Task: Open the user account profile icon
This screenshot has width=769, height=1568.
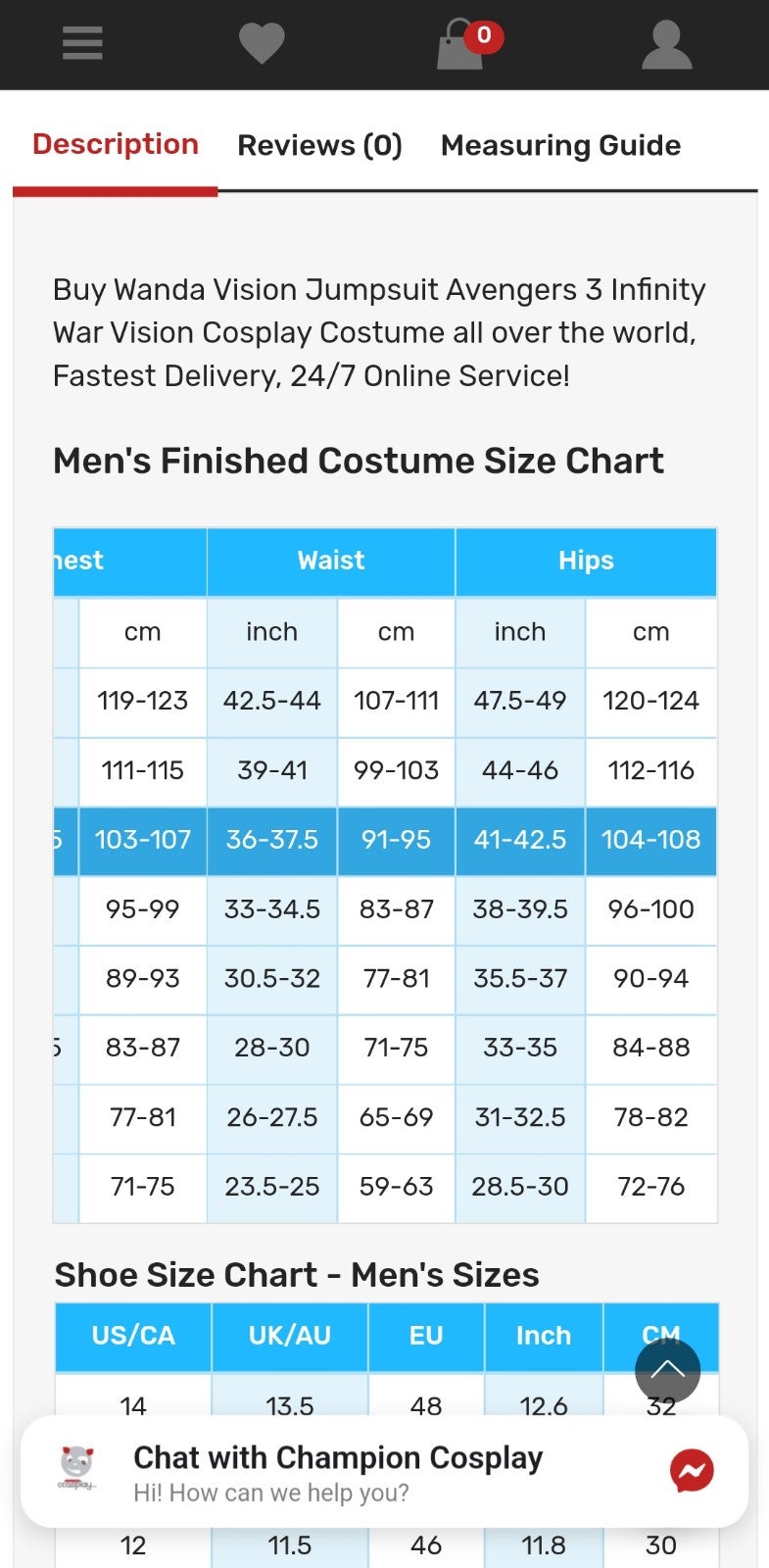Action: pyautogui.click(x=666, y=45)
